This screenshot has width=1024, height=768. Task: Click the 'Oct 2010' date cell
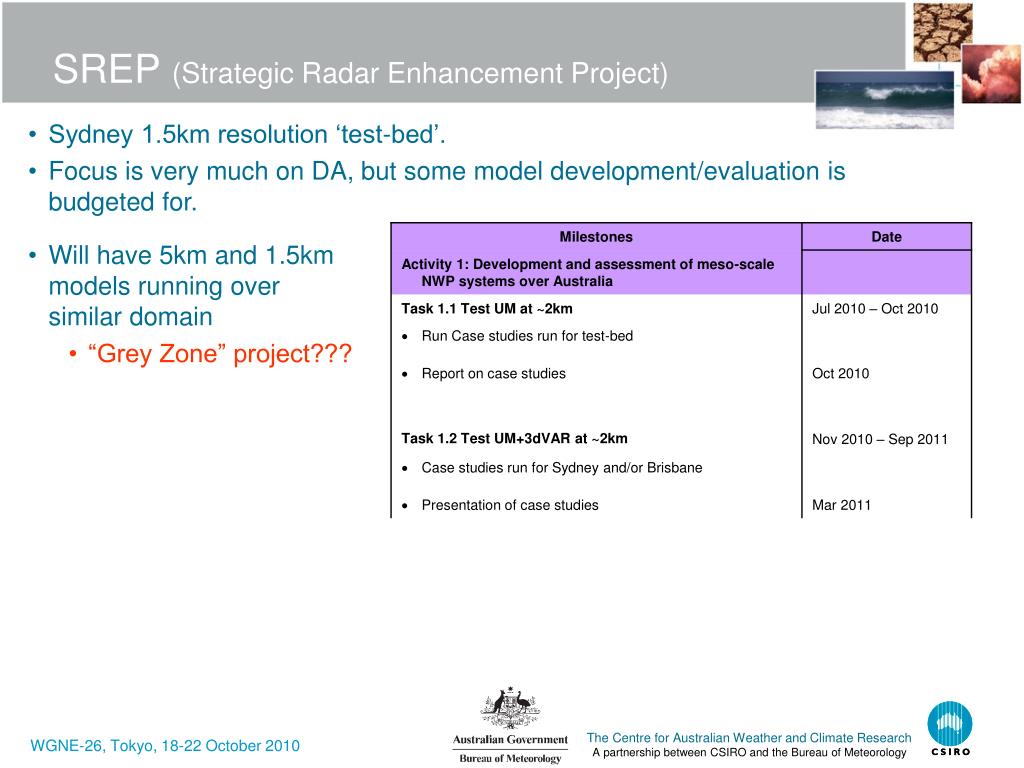[x=840, y=374]
